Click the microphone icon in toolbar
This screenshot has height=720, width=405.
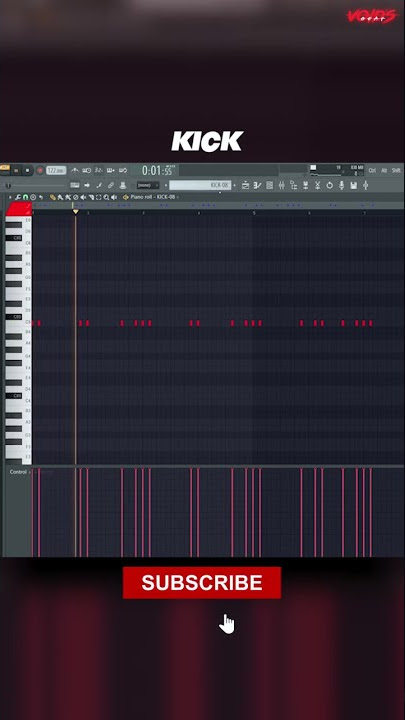(x=341, y=185)
